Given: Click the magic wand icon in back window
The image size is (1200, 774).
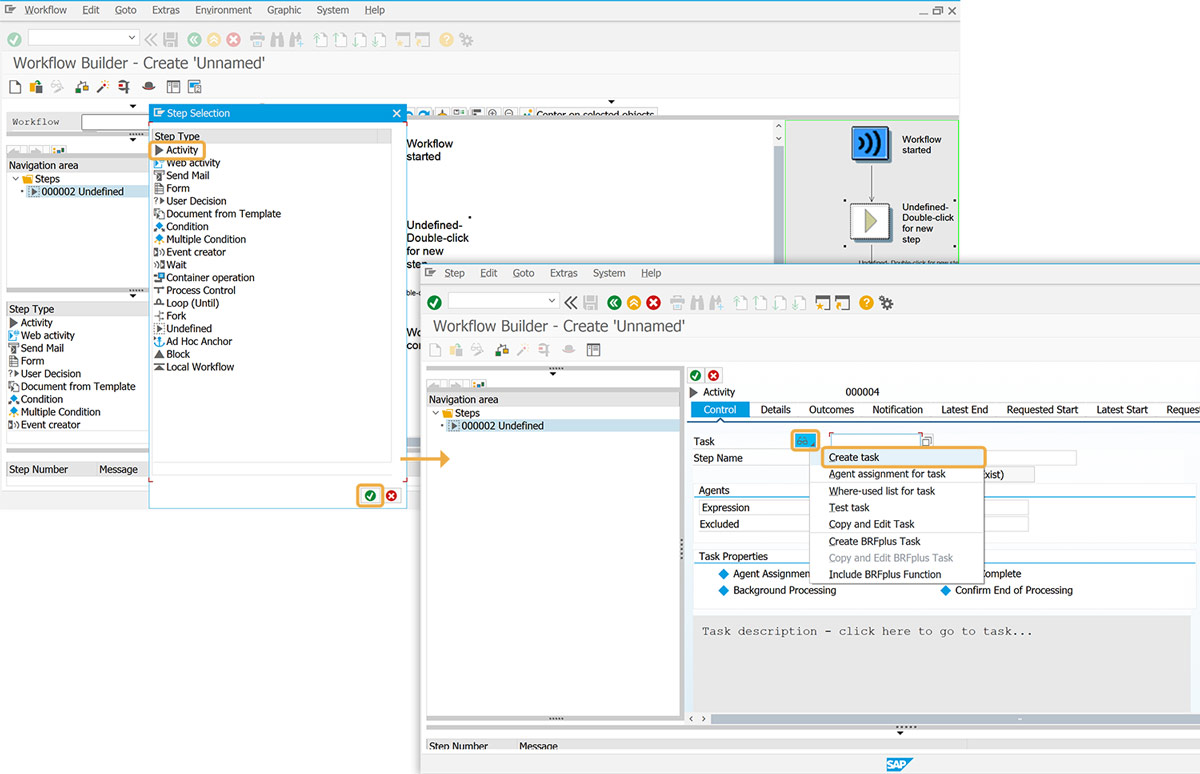Looking at the screenshot, I should pos(102,87).
